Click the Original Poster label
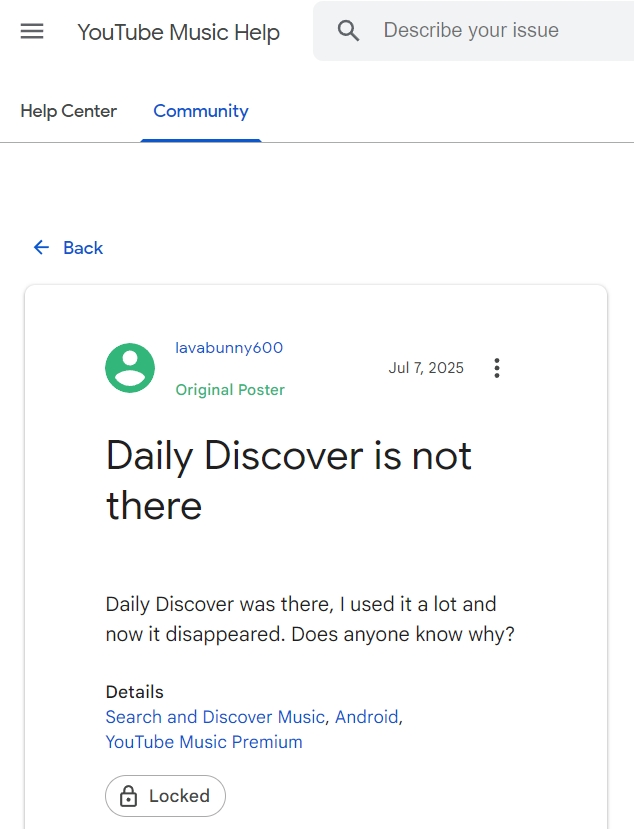This screenshot has height=829, width=634. 230,390
